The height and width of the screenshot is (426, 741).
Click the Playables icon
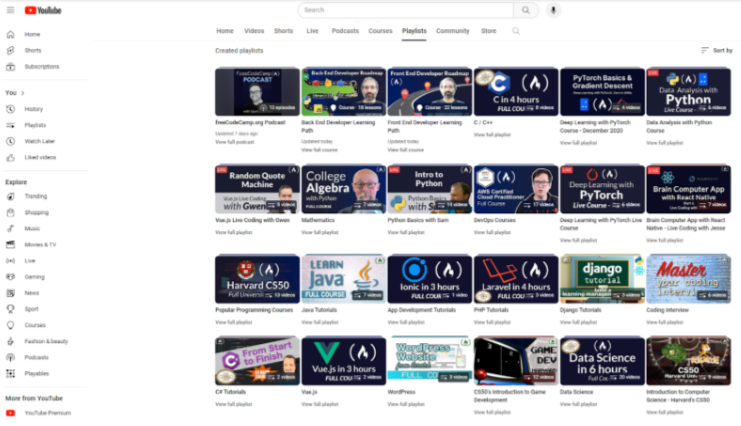point(10,374)
